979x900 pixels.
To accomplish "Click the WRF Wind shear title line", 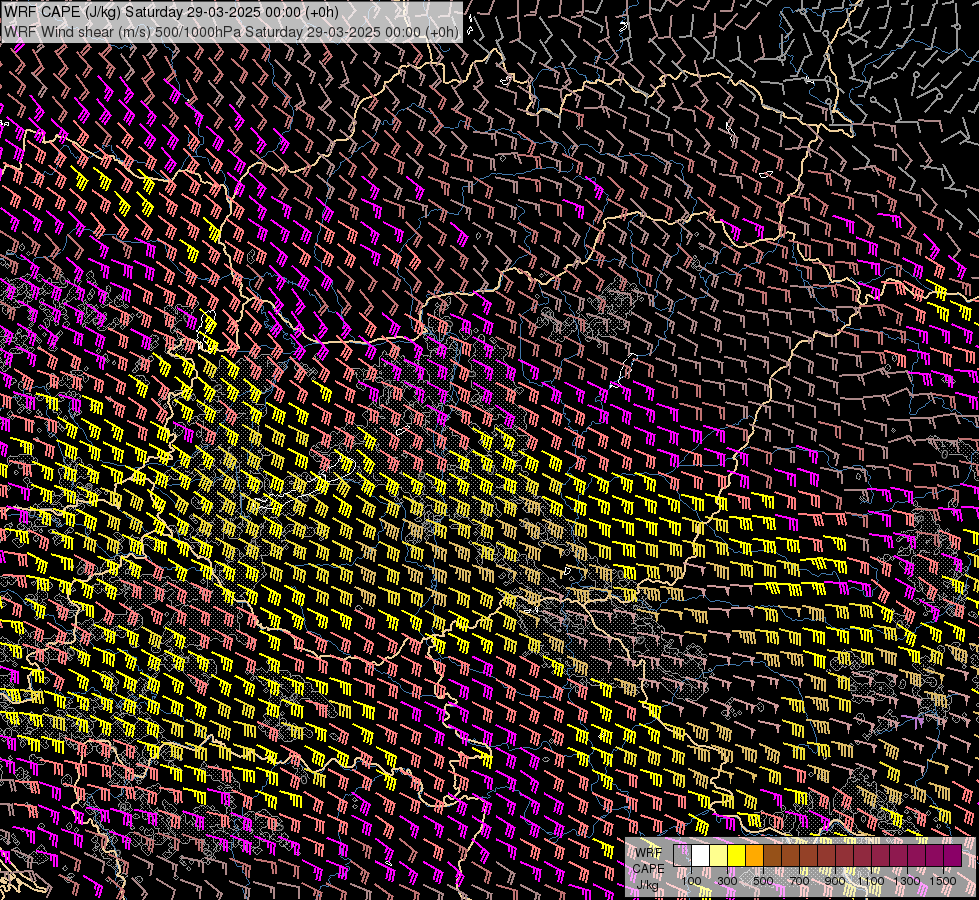I will click(x=231, y=31).
